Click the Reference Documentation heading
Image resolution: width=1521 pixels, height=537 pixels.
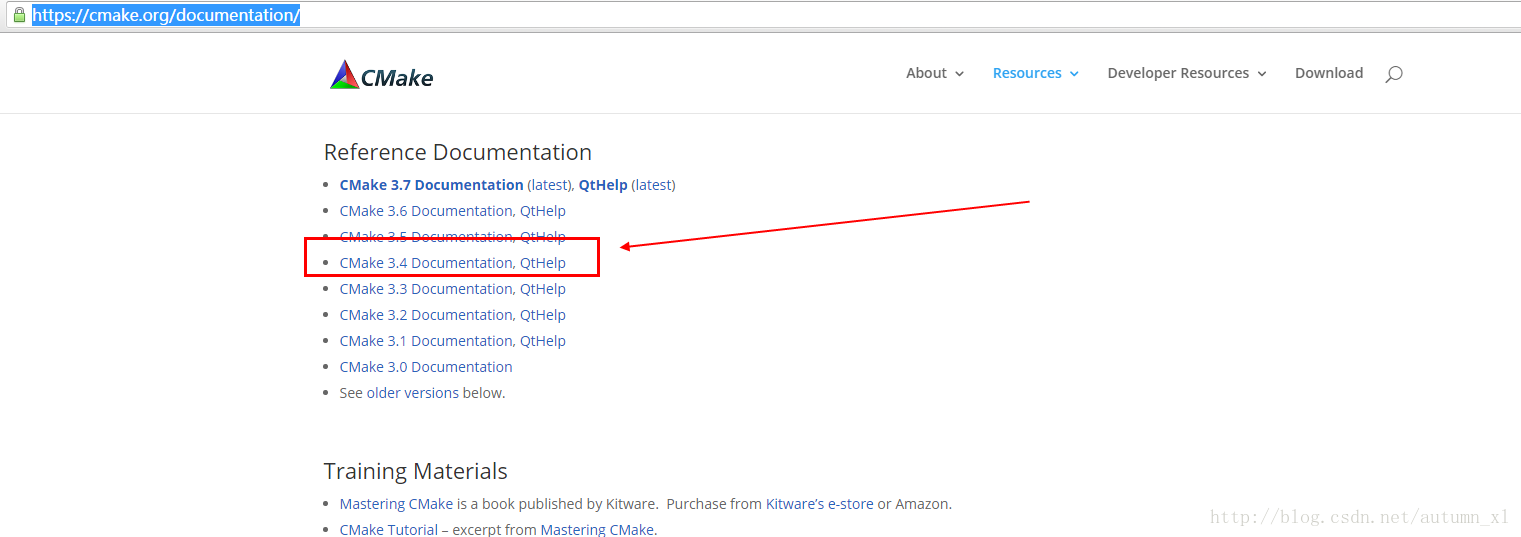(458, 152)
